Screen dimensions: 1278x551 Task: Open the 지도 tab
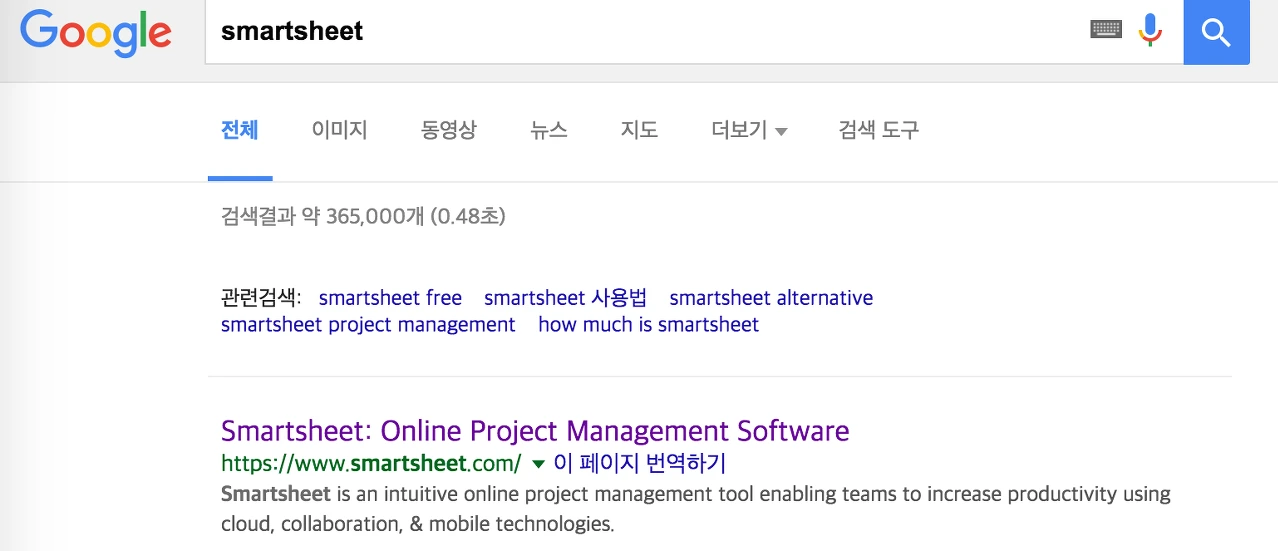click(639, 129)
